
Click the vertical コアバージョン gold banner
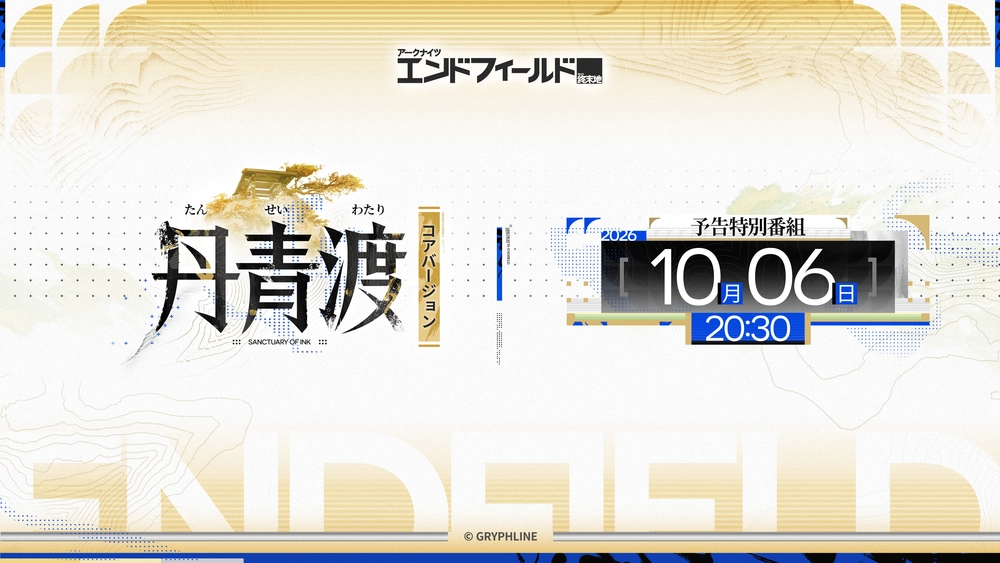(429, 277)
